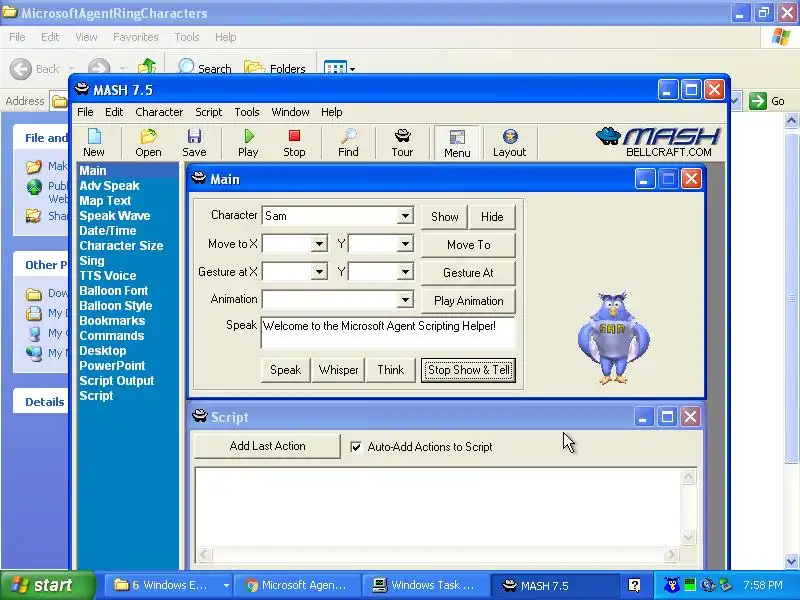The width and height of the screenshot is (800, 600).
Task: Click the Think button
Action: coord(390,370)
